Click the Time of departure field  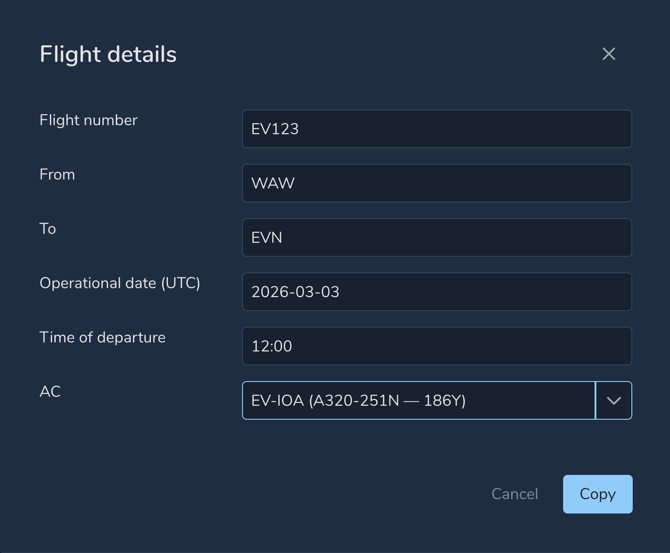[x=436, y=346]
